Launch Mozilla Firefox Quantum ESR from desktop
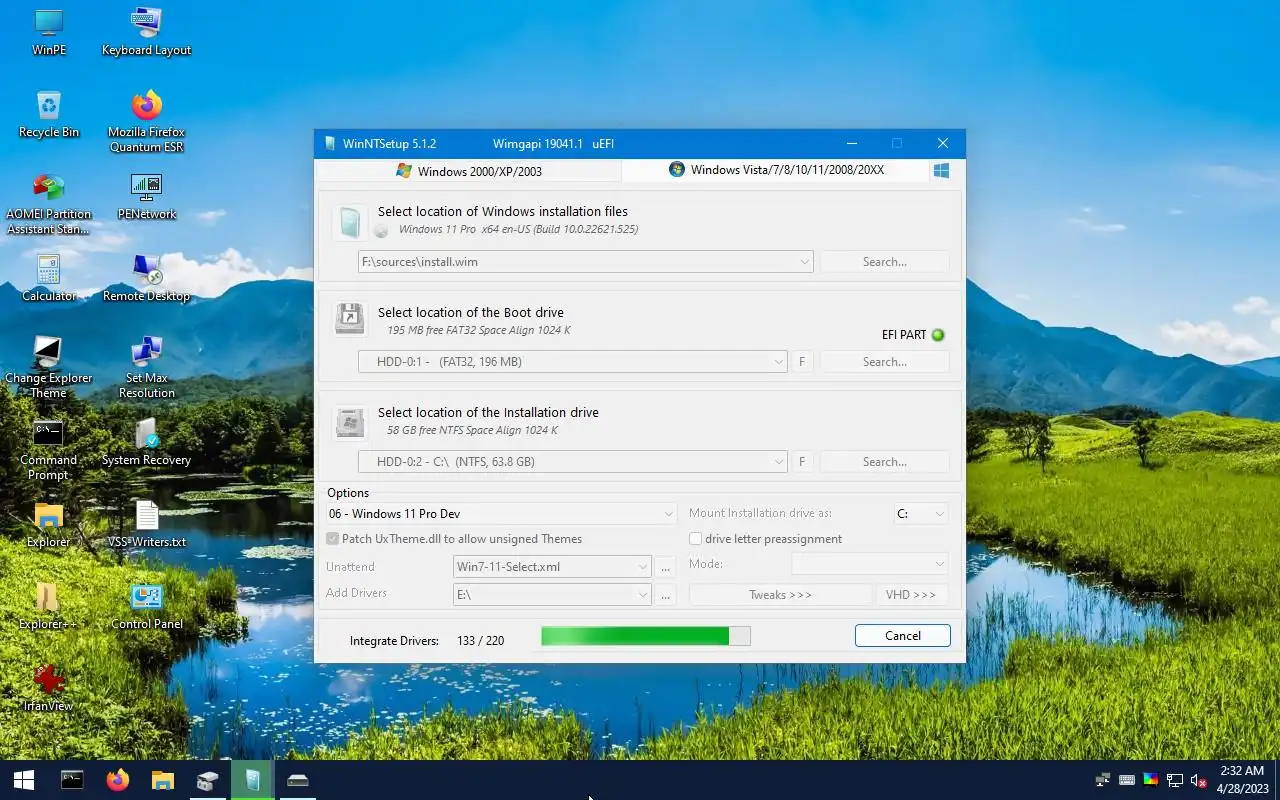 click(x=146, y=121)
